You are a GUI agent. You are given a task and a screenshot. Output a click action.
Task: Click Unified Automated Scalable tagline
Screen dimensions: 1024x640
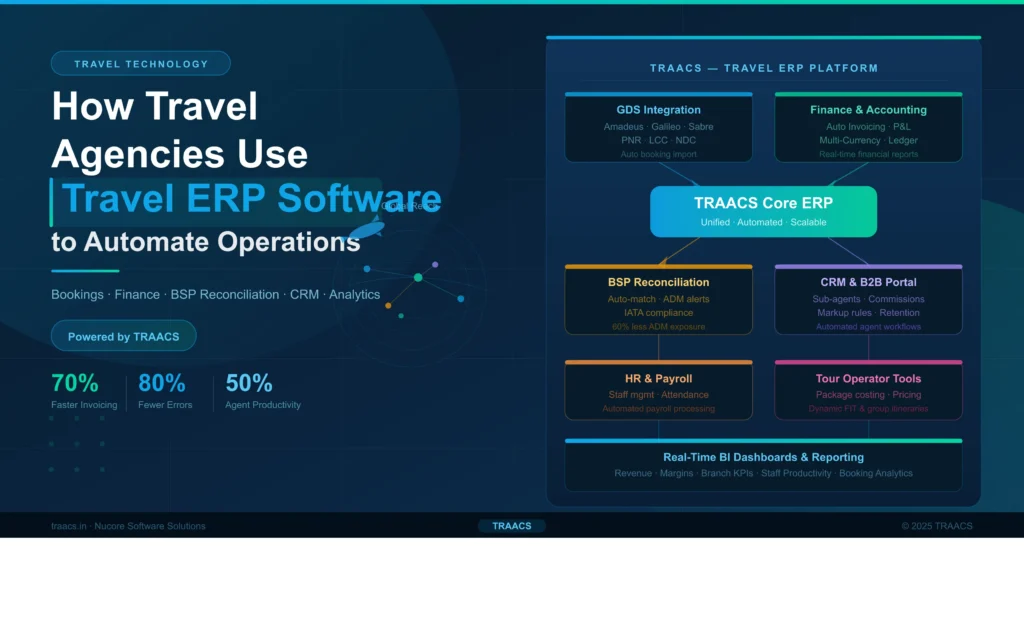763,222
